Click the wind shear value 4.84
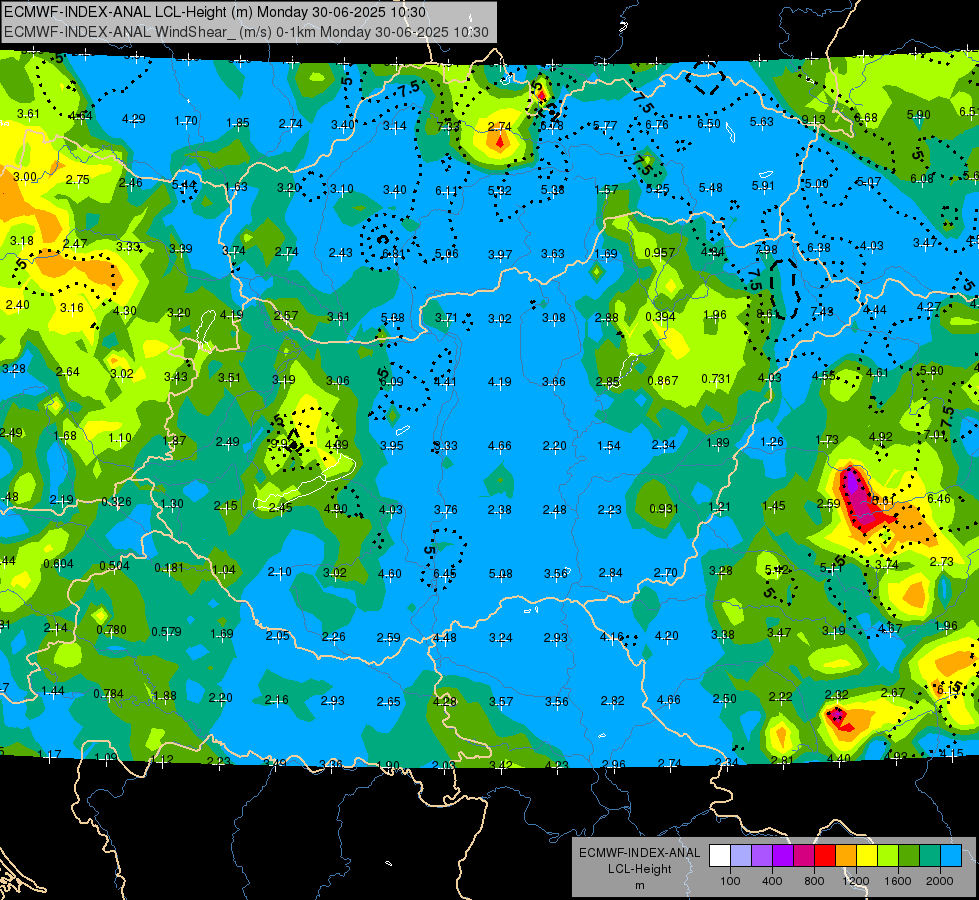The image size is (979, 900). point(712,252)
